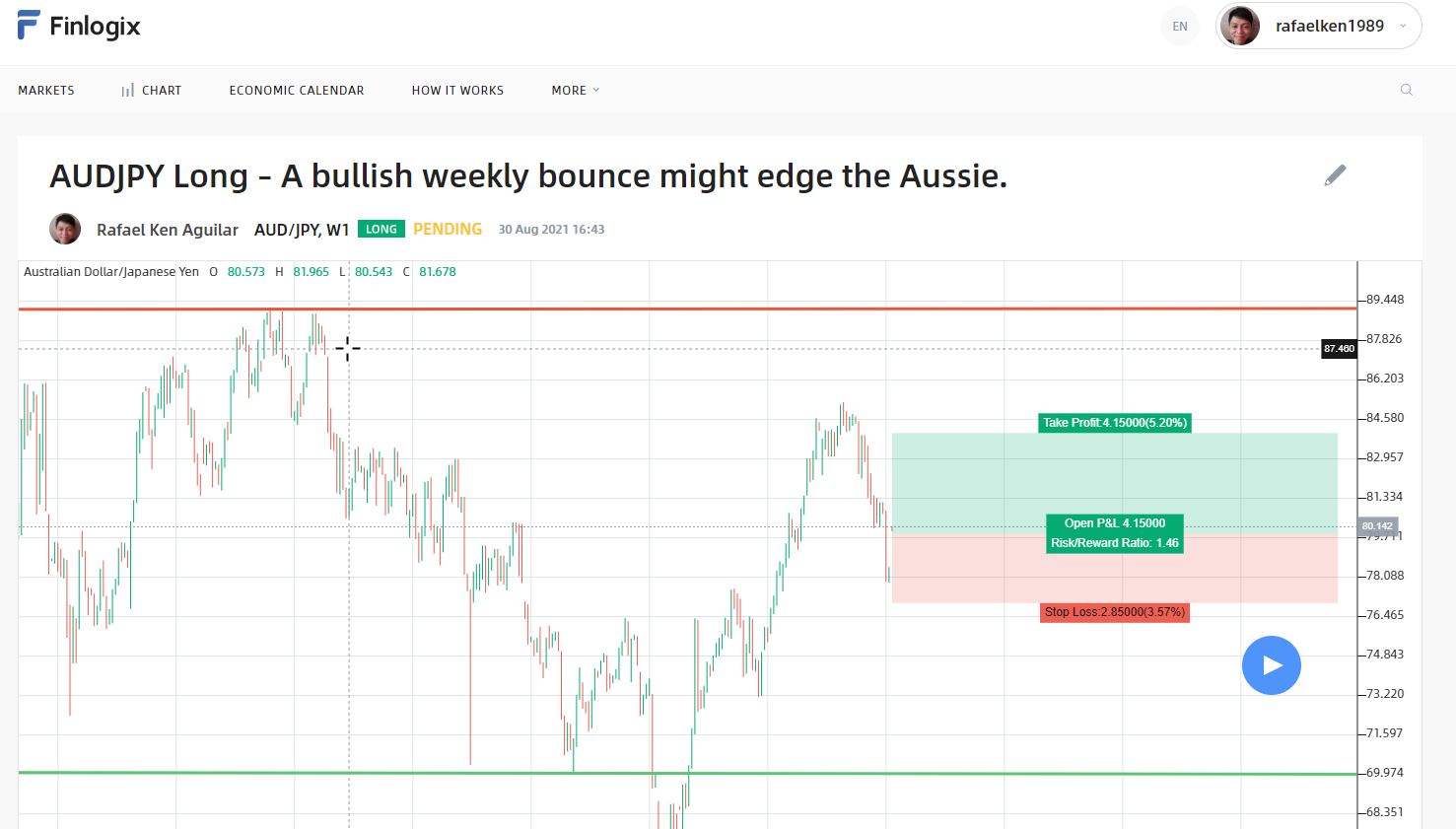
Task: Click the green LONG tag
Action: pyautogui.click(x=381, y=229)
